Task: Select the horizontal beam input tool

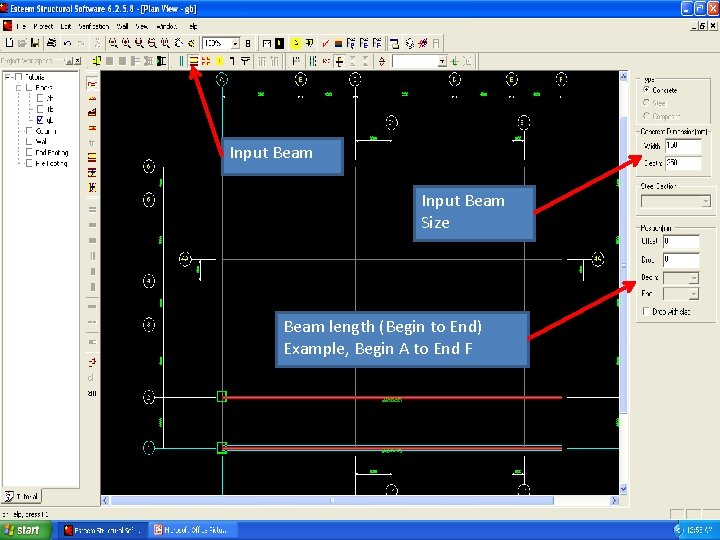Action: point(194,61)
